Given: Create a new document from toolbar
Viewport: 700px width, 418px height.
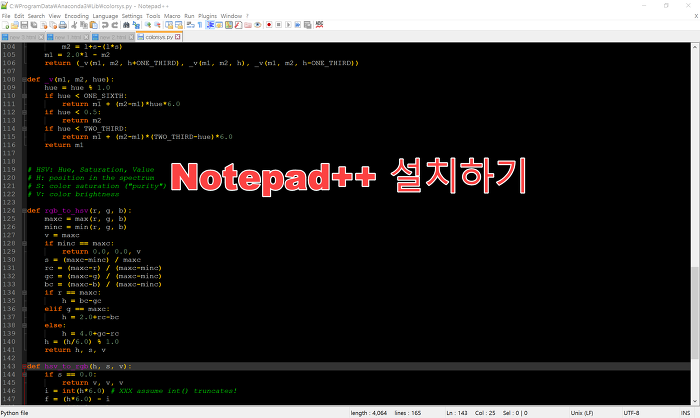Looking at the screenshot, I should [x=5, y=25].
